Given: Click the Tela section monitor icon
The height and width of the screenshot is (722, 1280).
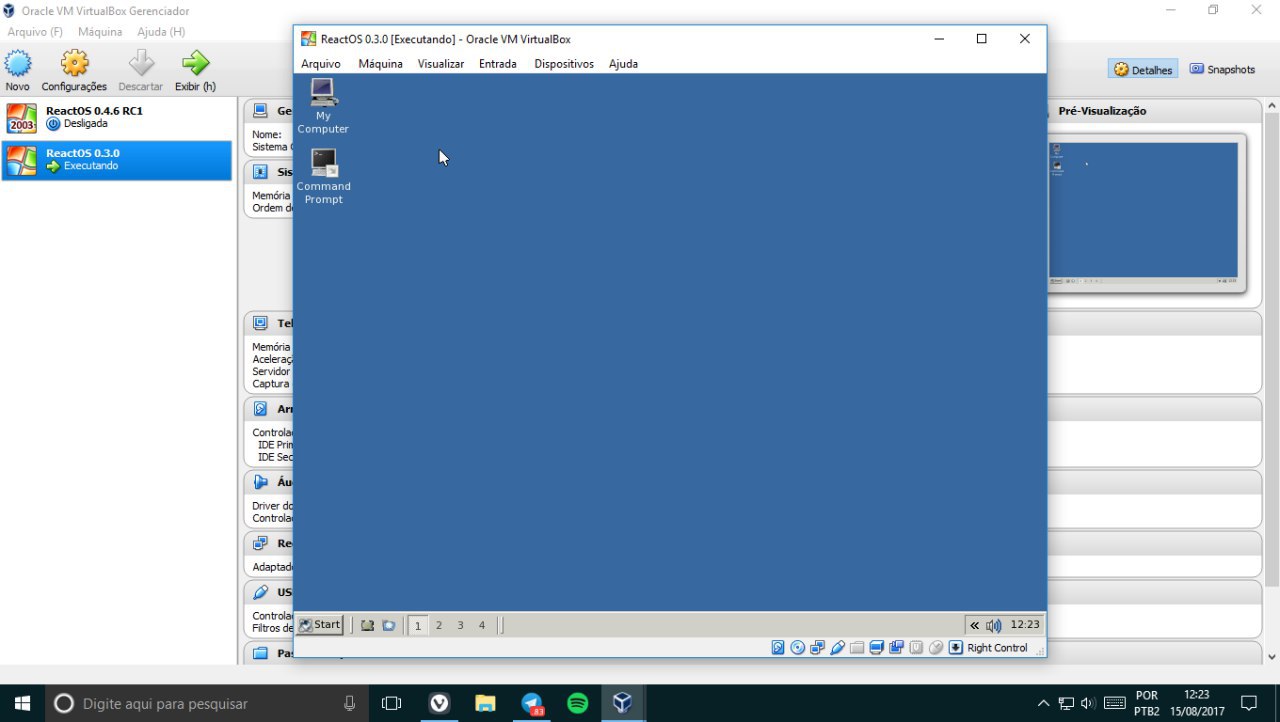Looking at the screenshot, I should click(260, 323).
